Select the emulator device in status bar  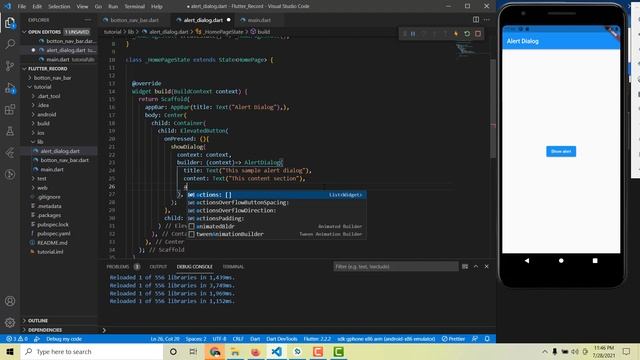tap(386, 339)
